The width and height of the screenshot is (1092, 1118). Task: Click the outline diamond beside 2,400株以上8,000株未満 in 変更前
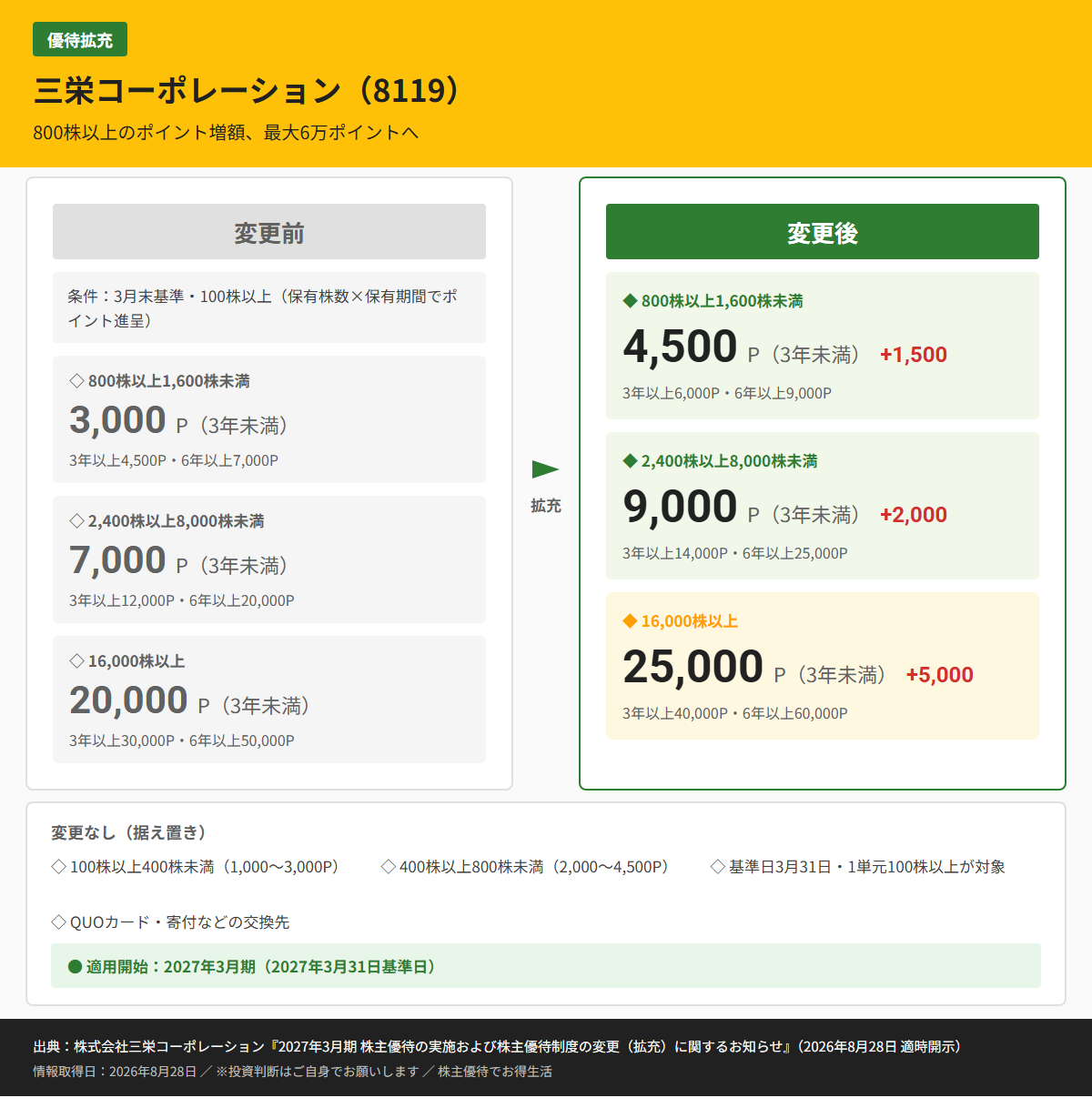(77, 521)
